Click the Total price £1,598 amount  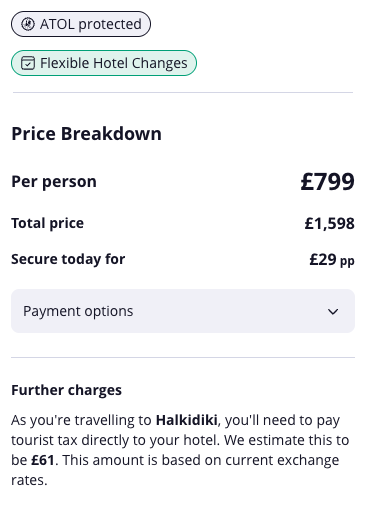click(329, 223)
